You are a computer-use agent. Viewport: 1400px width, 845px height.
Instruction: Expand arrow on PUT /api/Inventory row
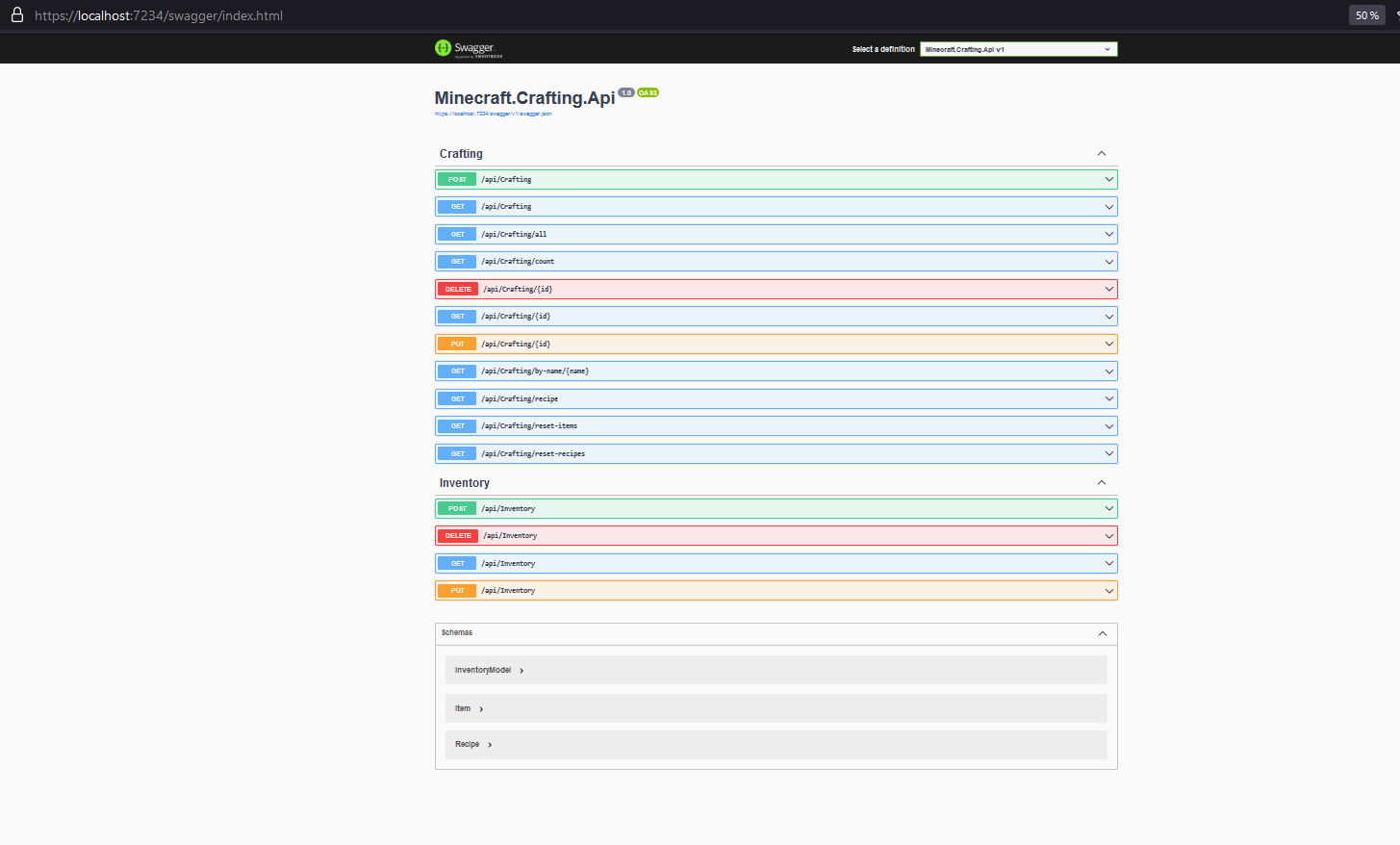(x=1109, y=591)
